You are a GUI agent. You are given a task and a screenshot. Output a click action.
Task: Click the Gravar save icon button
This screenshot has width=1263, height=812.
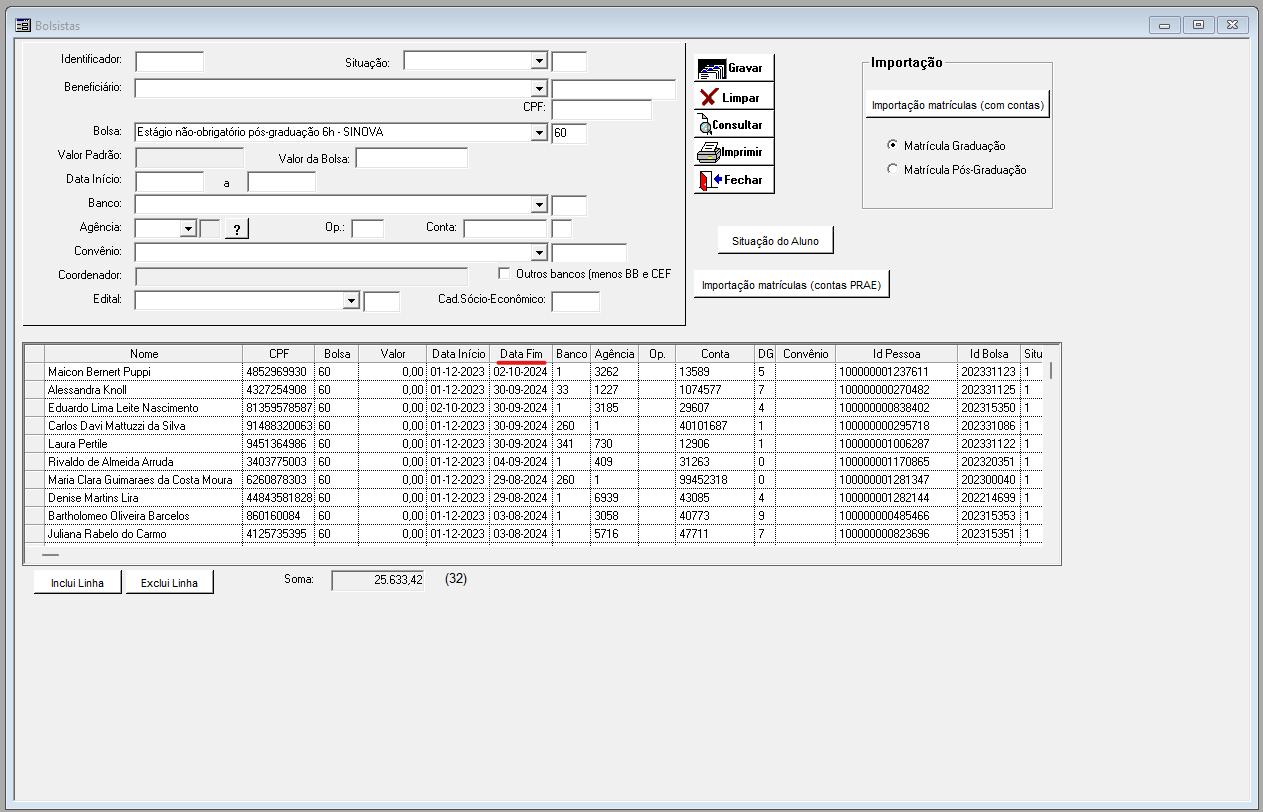coord(734,69)
